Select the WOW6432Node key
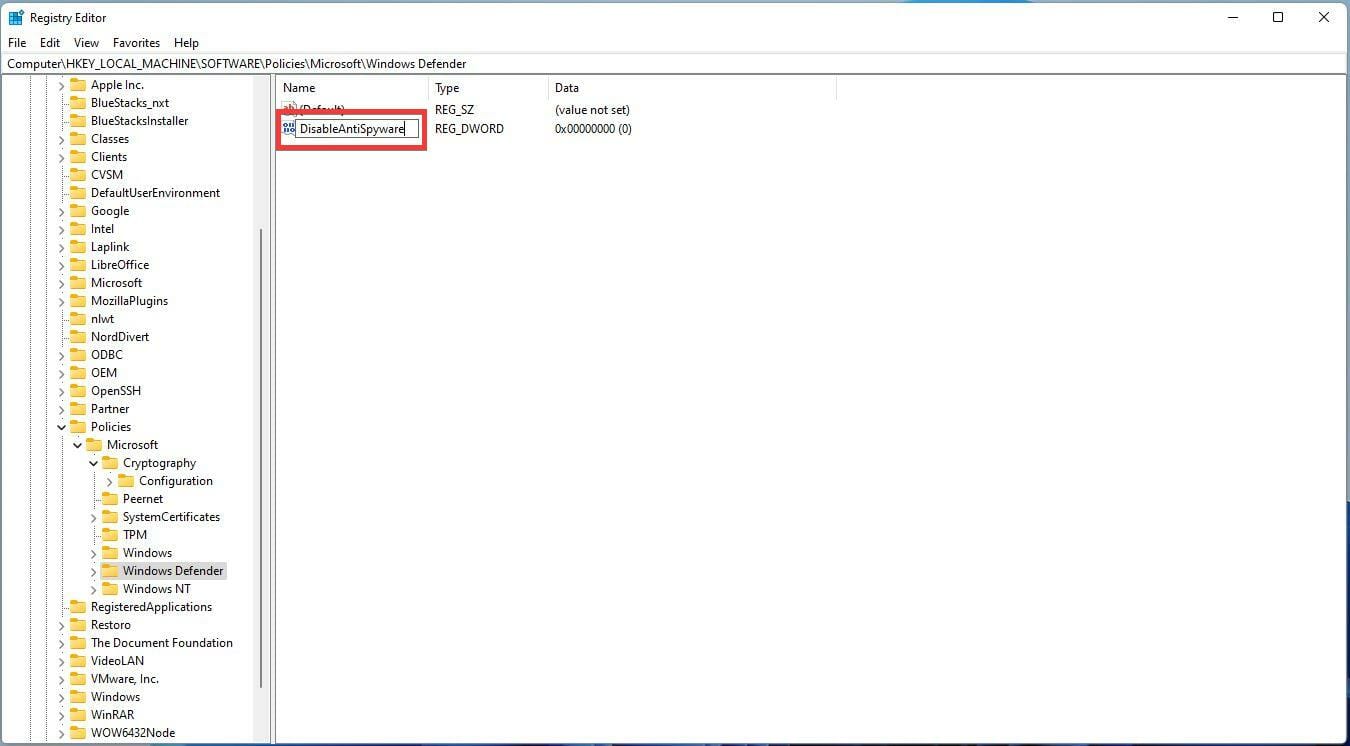Screen dimensions: 1350x746 133,733
